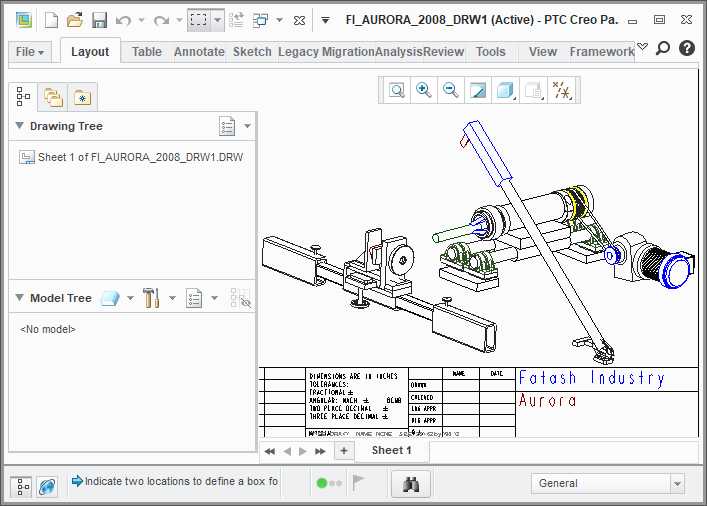Open Customize Quick Access Toolbar dropdown
Screen dimensions: 707x506
(x=325, y=20)
